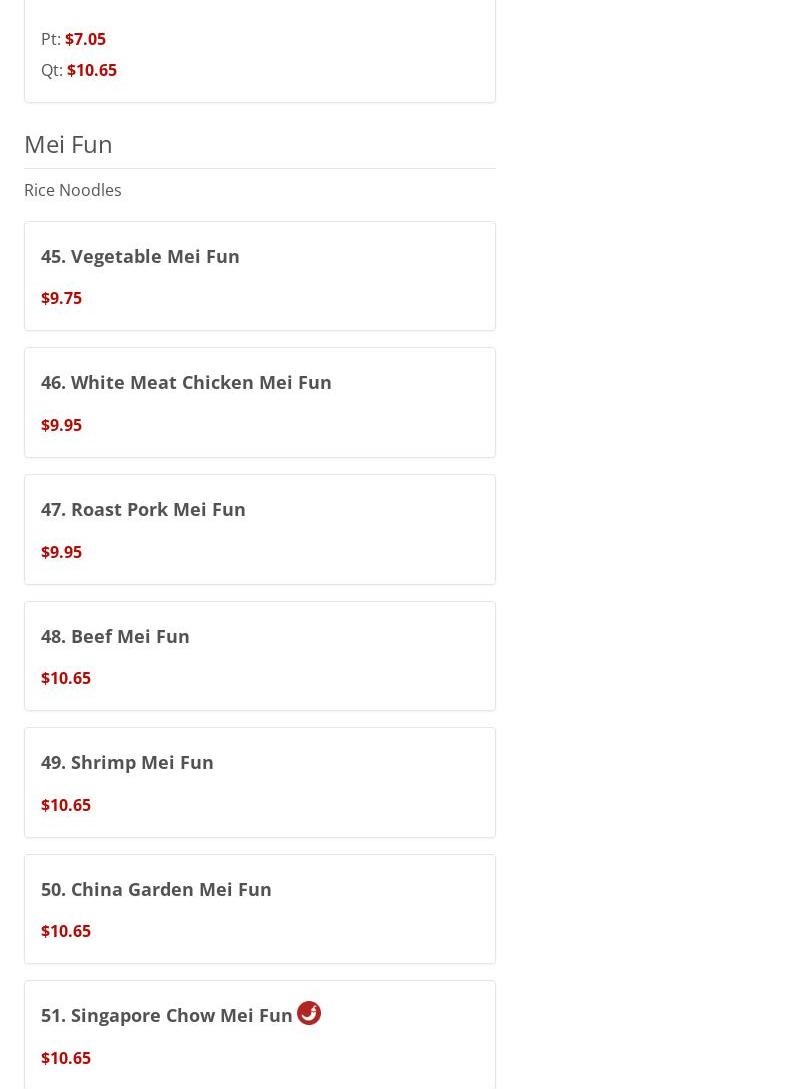Click the Pint price $7.05

85,39
